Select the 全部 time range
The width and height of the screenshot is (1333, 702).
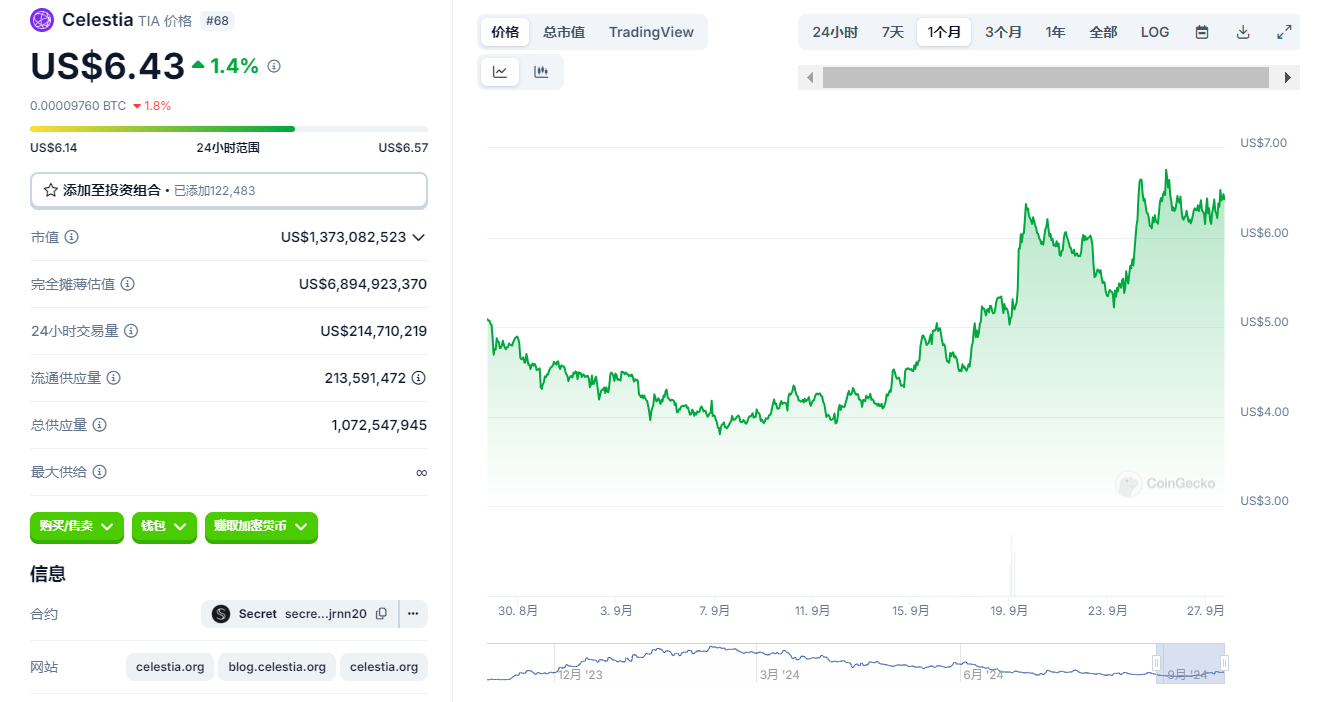coord(1103,32)
